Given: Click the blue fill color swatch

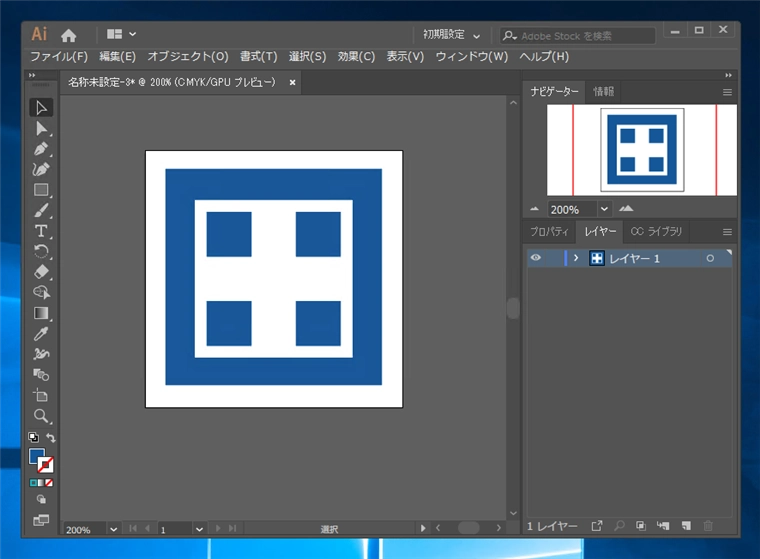Looking at the screenshot, I should pos(37,456).
